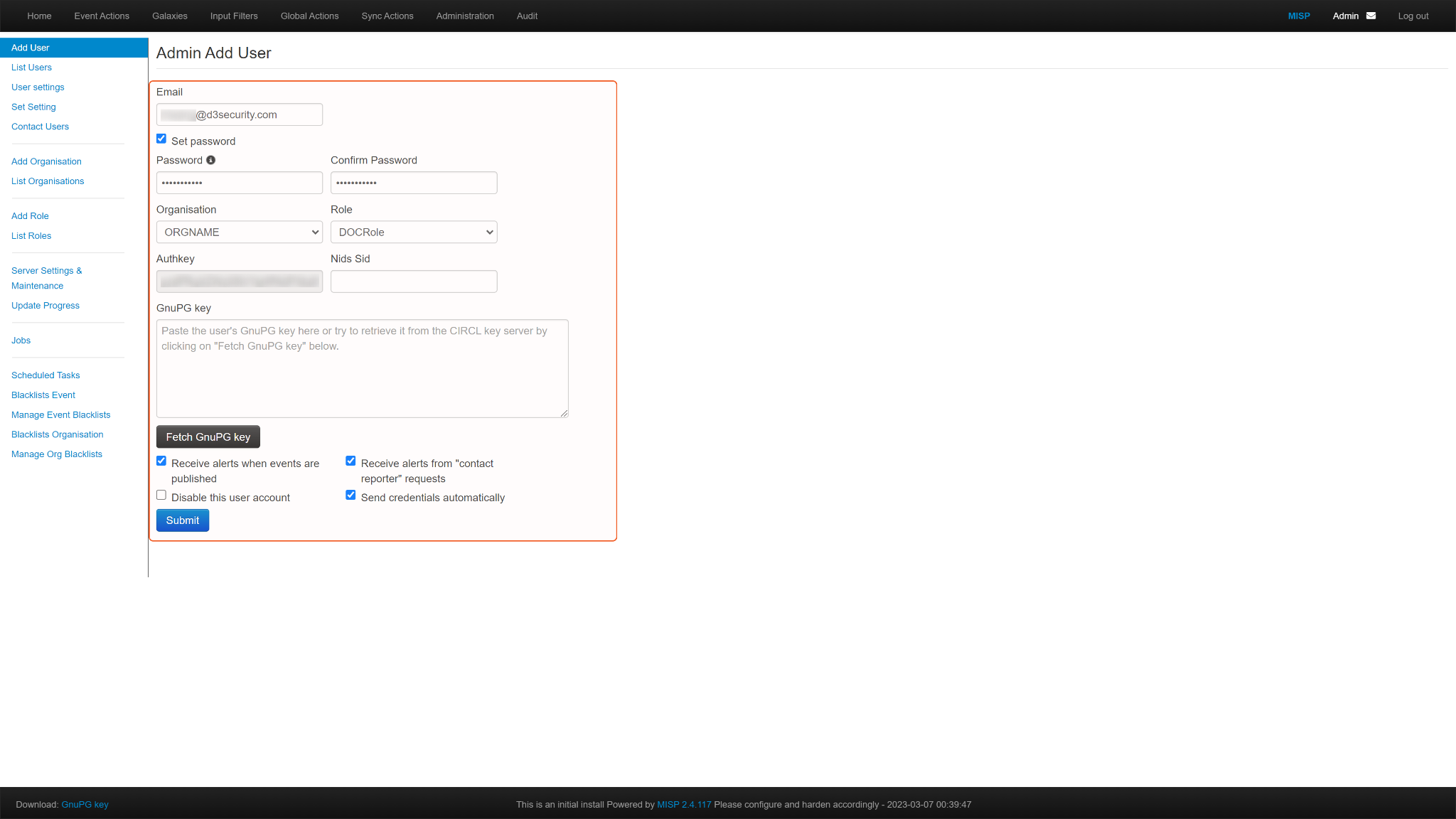Click the Password info icon
1456x819 pixels.
[210, 161]
